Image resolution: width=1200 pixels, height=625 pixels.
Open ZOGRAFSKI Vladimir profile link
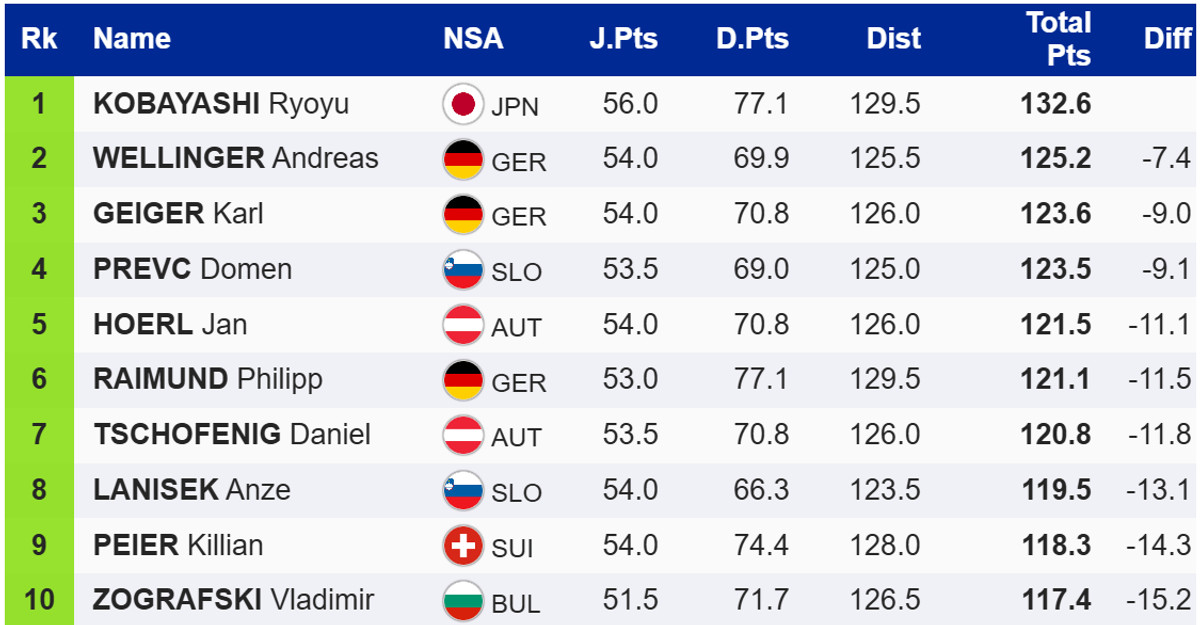tap(233, 600)
